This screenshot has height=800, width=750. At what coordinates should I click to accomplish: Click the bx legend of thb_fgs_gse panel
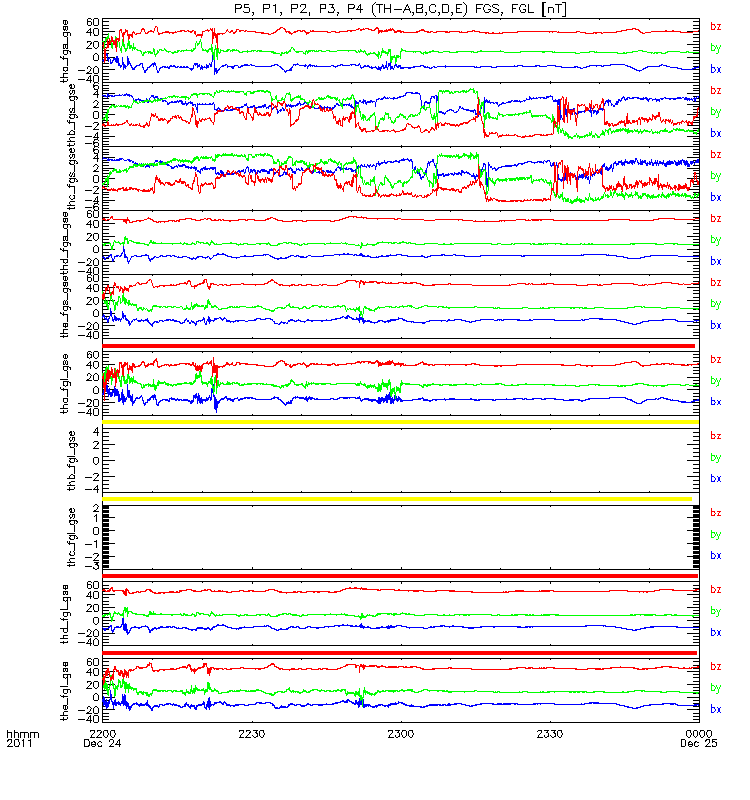(x=716, y=133)
